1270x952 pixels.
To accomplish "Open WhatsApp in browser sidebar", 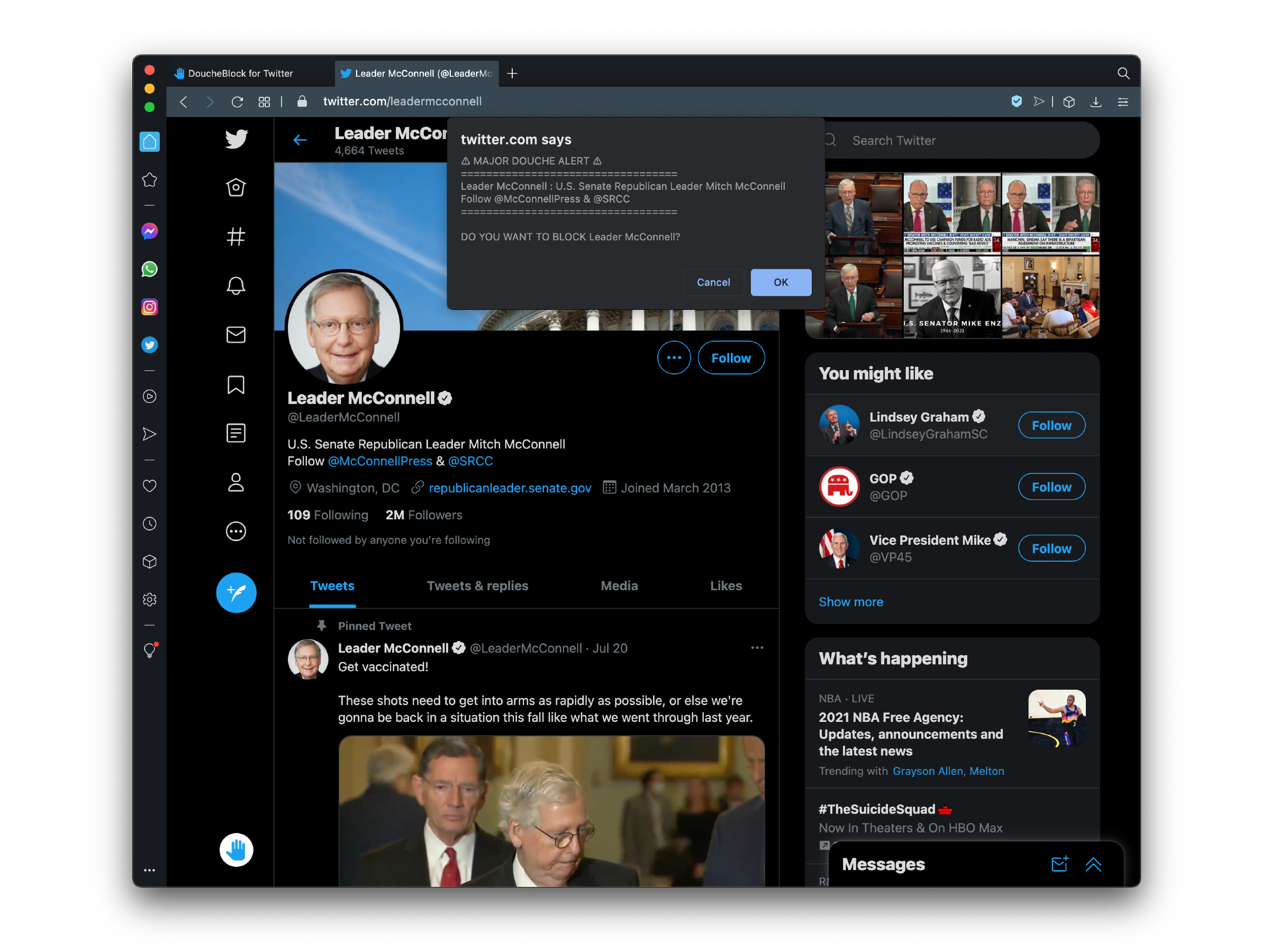I will [x=150, y=269].
